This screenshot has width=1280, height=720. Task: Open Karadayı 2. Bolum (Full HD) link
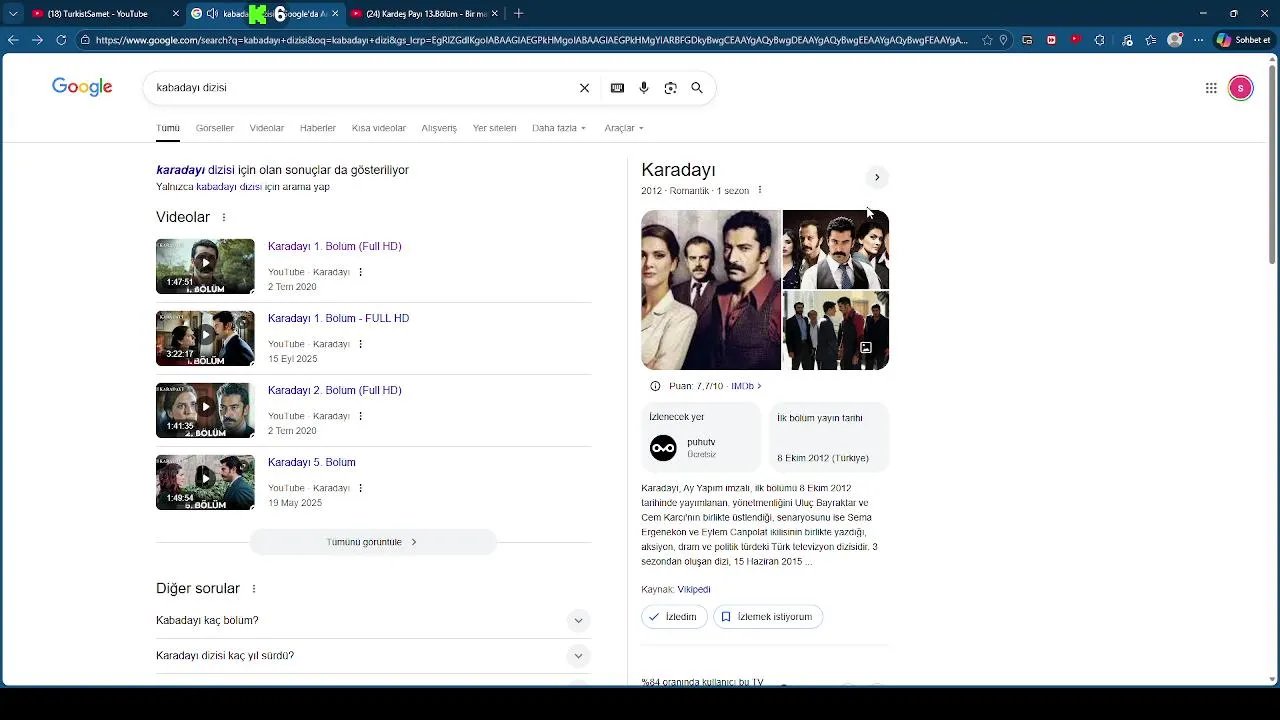pyautogui.click(x=335, y=390)
